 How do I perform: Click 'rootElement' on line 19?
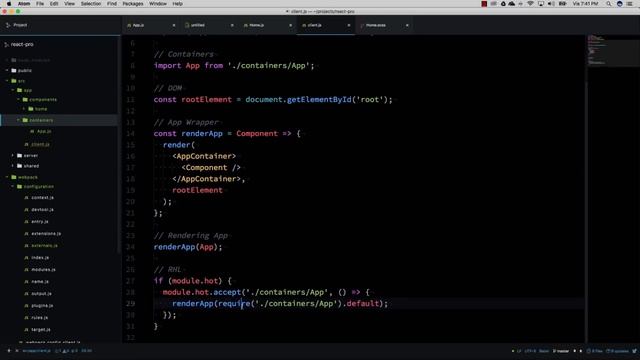[x=197, y=190]
